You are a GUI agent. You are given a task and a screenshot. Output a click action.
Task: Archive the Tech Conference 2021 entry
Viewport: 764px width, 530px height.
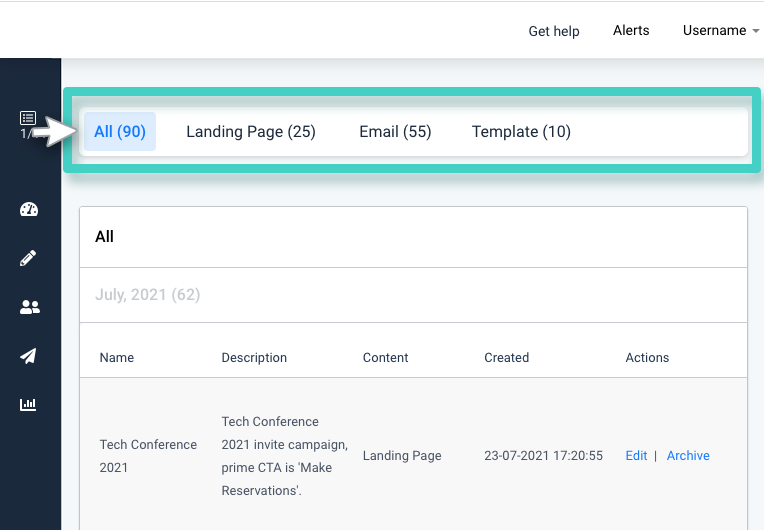coord(688,455)
